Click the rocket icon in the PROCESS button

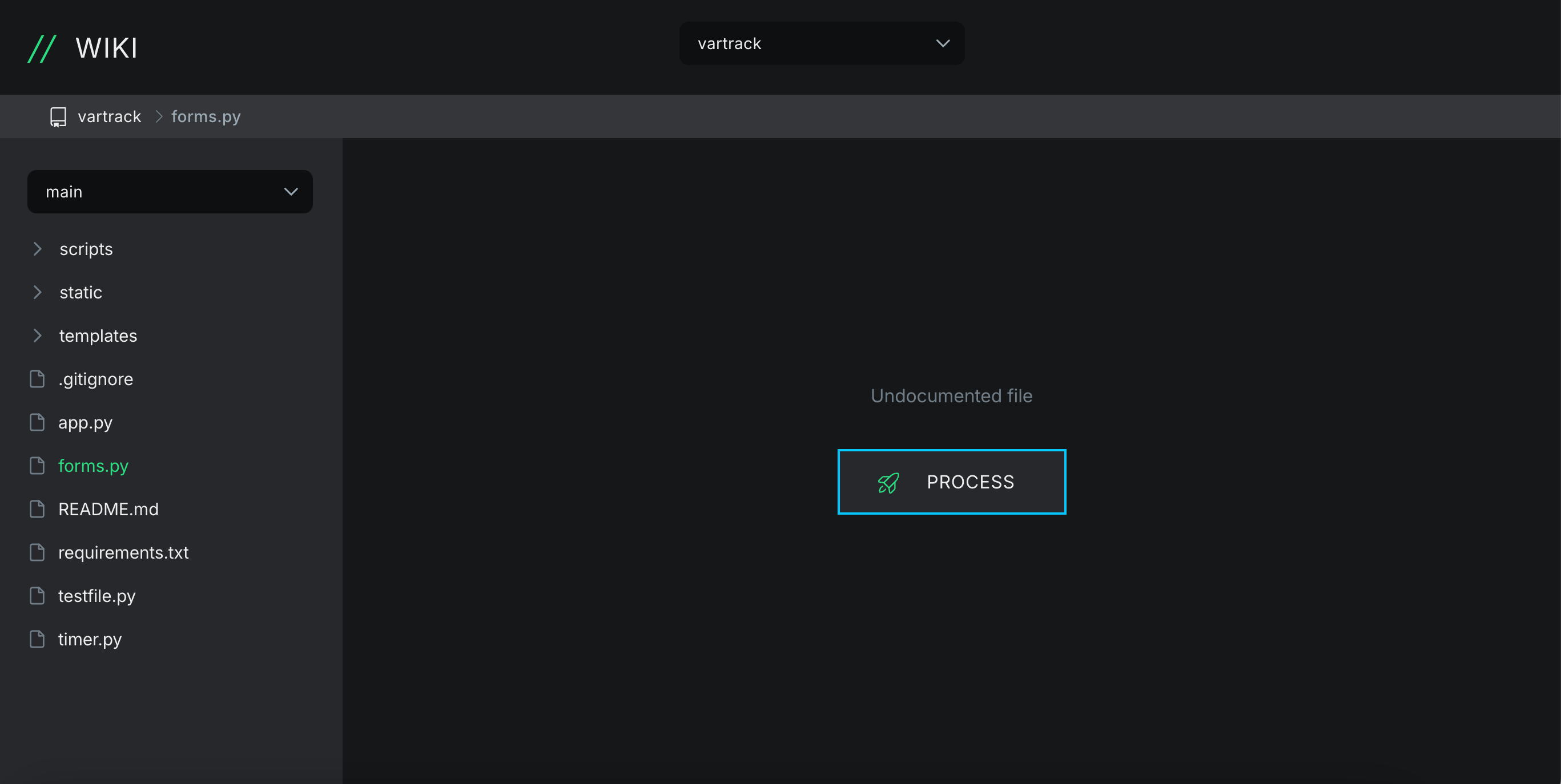pos(888,483)
